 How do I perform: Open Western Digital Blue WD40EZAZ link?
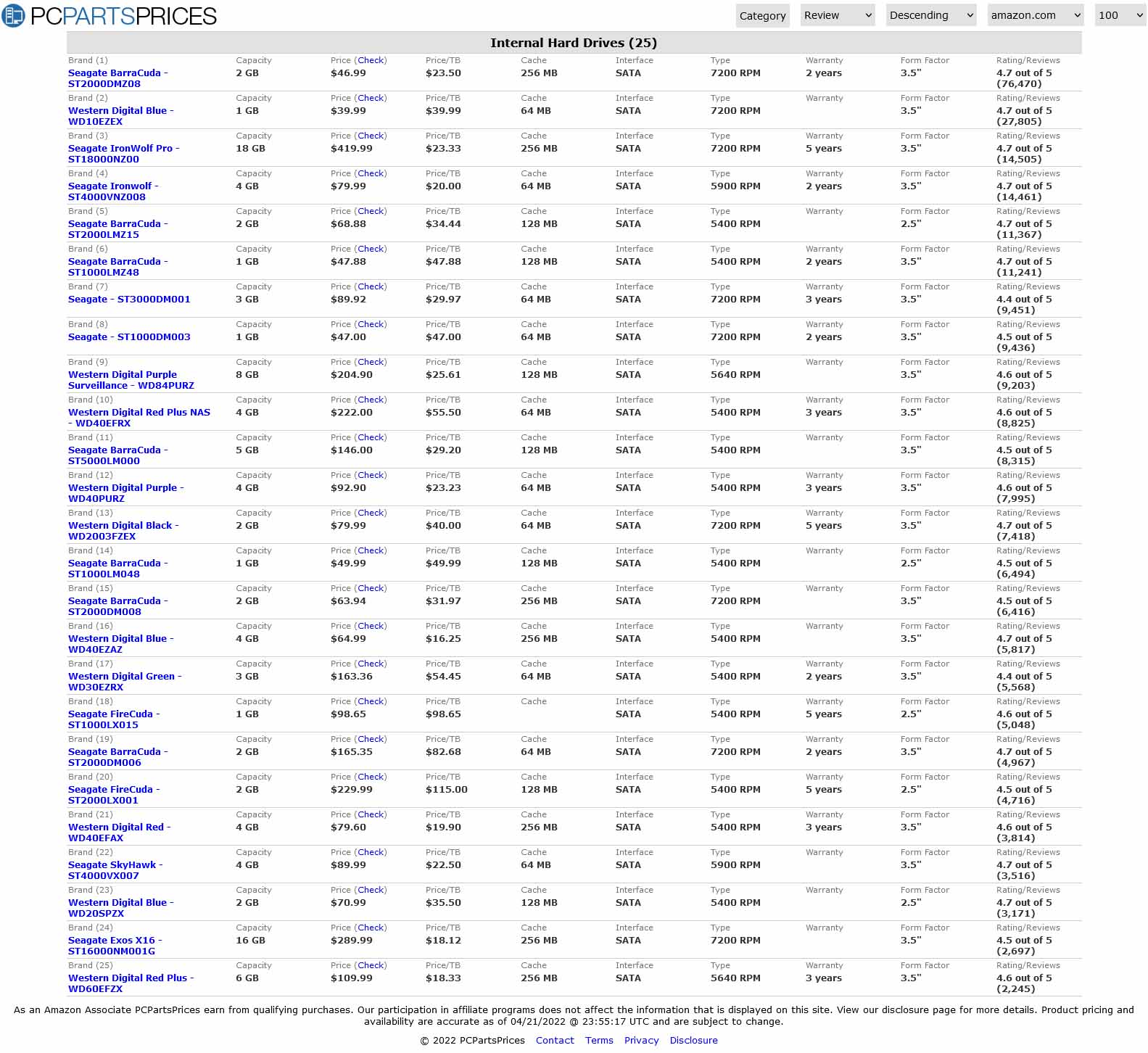pyautogui.click(x=121, y=644)
